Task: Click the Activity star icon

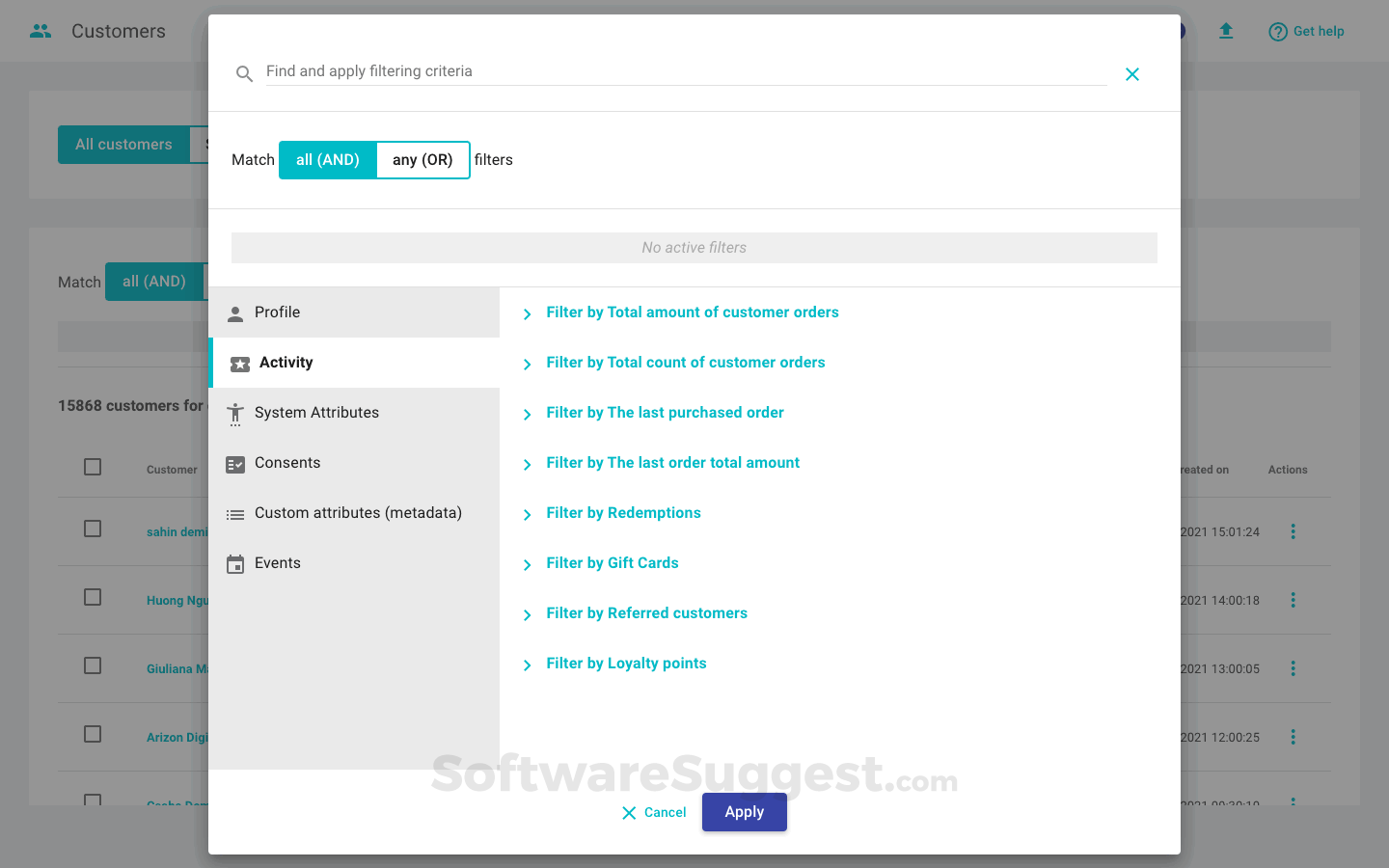Action: click(235, 363)
